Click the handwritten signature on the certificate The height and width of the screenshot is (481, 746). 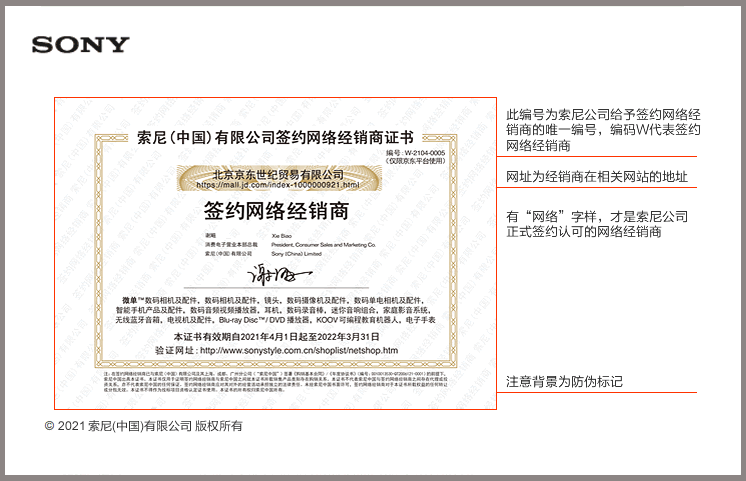click(x=278, y=275)
